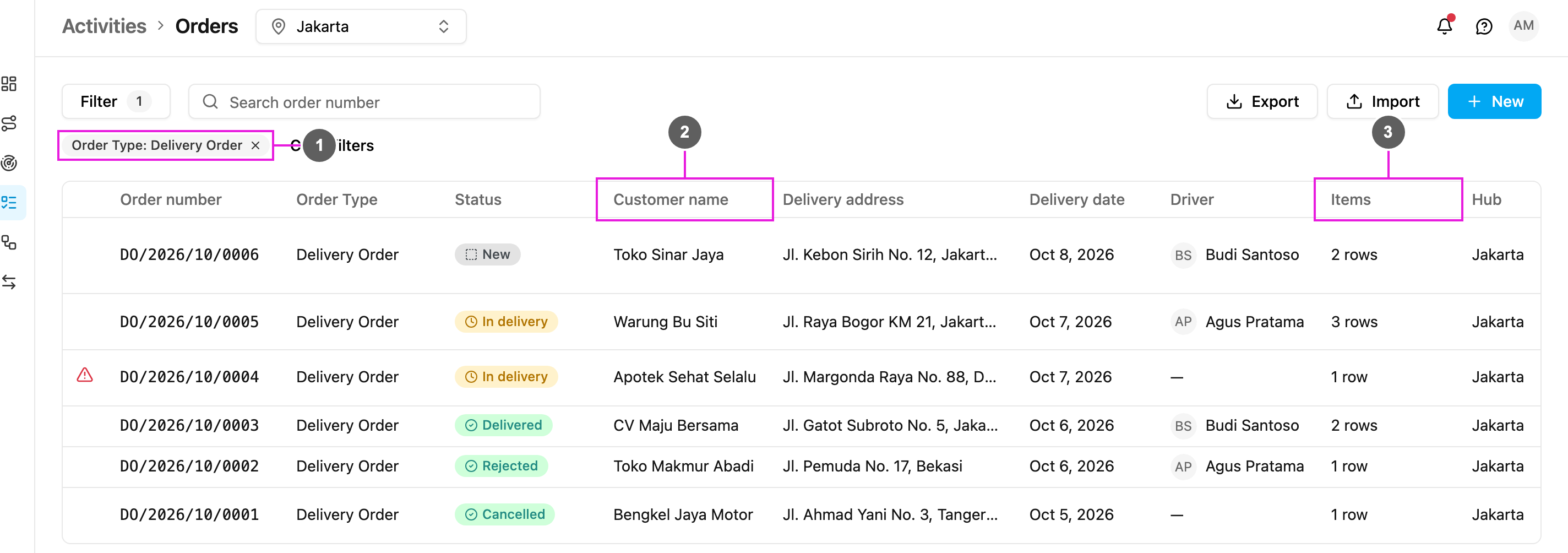
Task: Open the Filter button
Action: coord(116,101)
